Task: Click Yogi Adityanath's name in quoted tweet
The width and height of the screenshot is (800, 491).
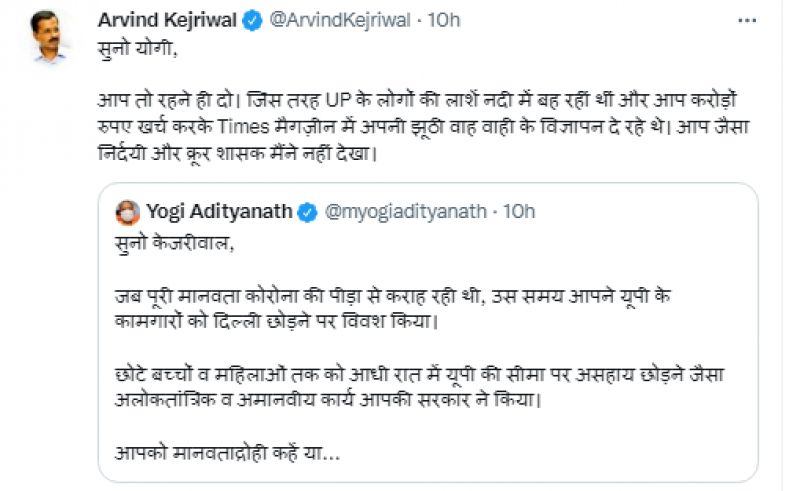Action: click(222, 211)
